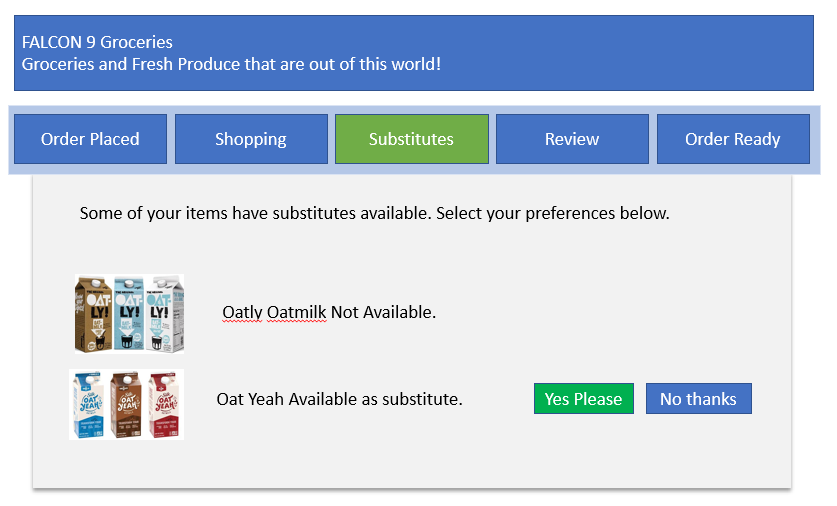Image resolution: width=837 pixels, height=506 pixels.
Task: Click the FALCON 9 Groceries title
Action: [x=97, y=42]
